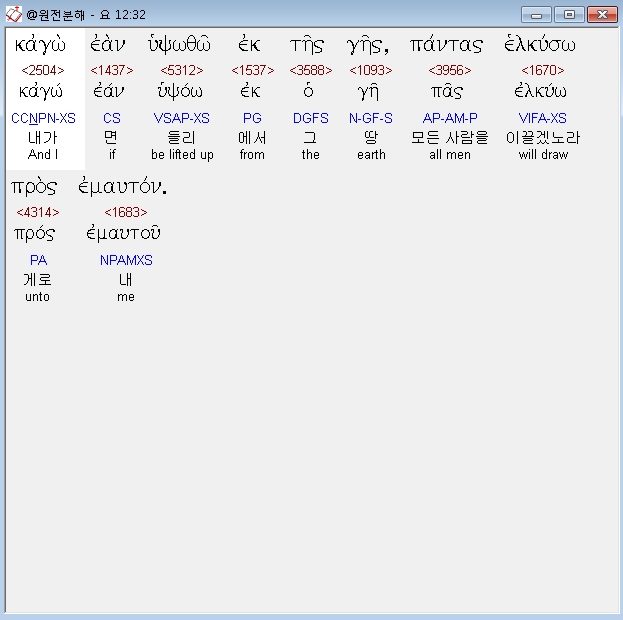Screen dimensions: 623x620
Task: Open parsing code VIFA-XS
Action: pos(543,118)
